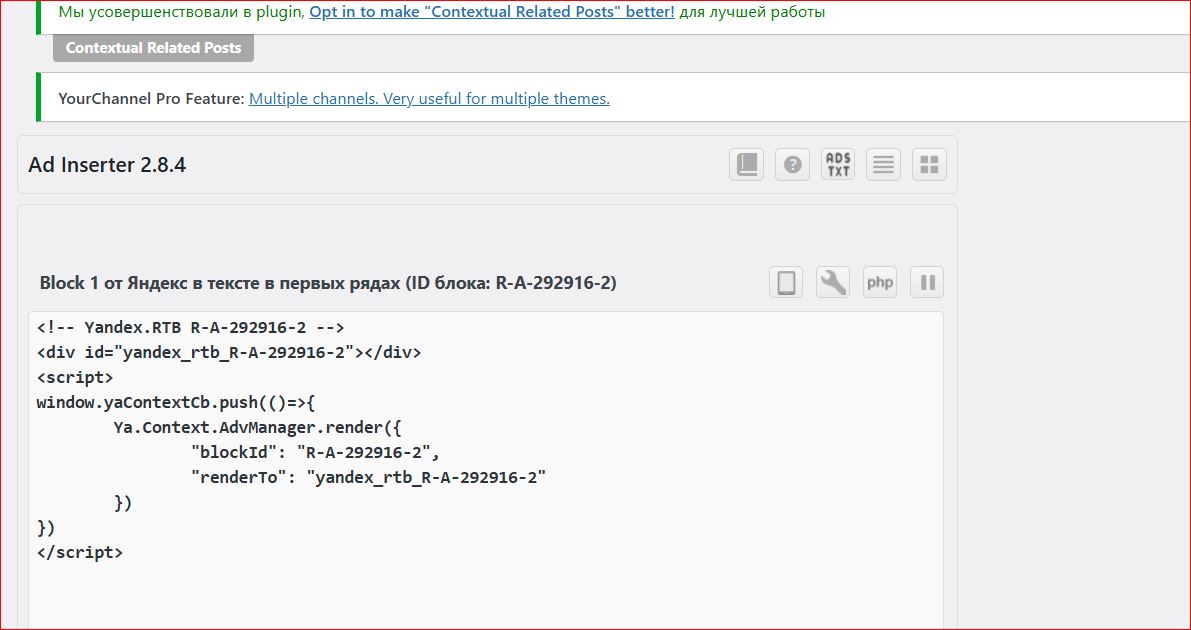Image resolution: width=1191 pixels, height=630 pixels.
Task: Click the opening '<script>' tag line
Action: (x=75, y=378)
